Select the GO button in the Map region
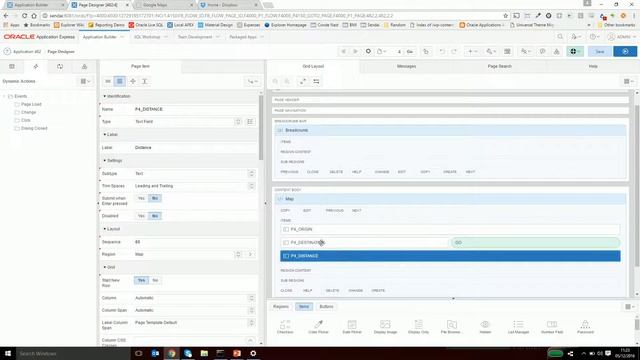This screenshot has height=360, width=640. click(535, 242)
